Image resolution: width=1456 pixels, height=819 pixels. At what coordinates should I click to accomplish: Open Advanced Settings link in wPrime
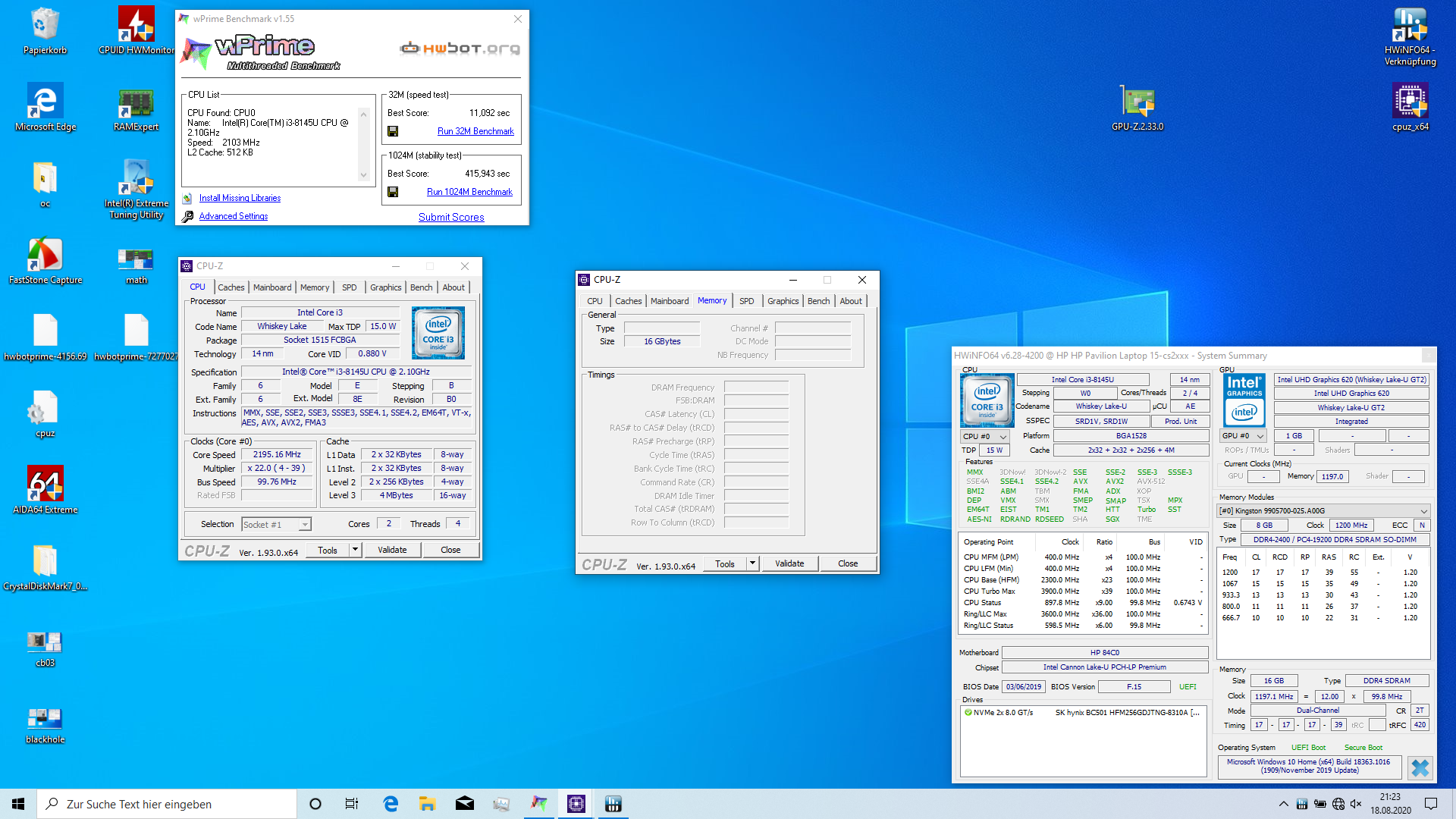234,216
